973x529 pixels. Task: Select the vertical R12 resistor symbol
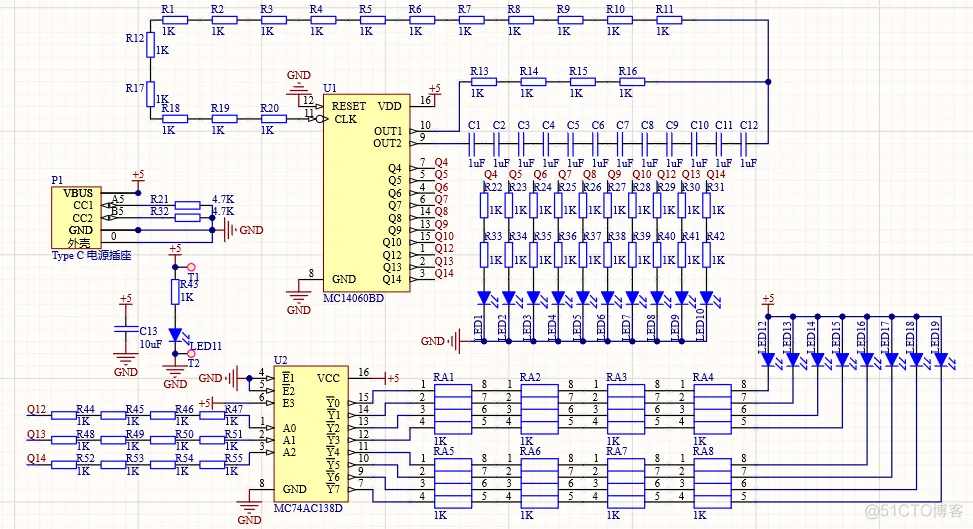pos(150,45)
